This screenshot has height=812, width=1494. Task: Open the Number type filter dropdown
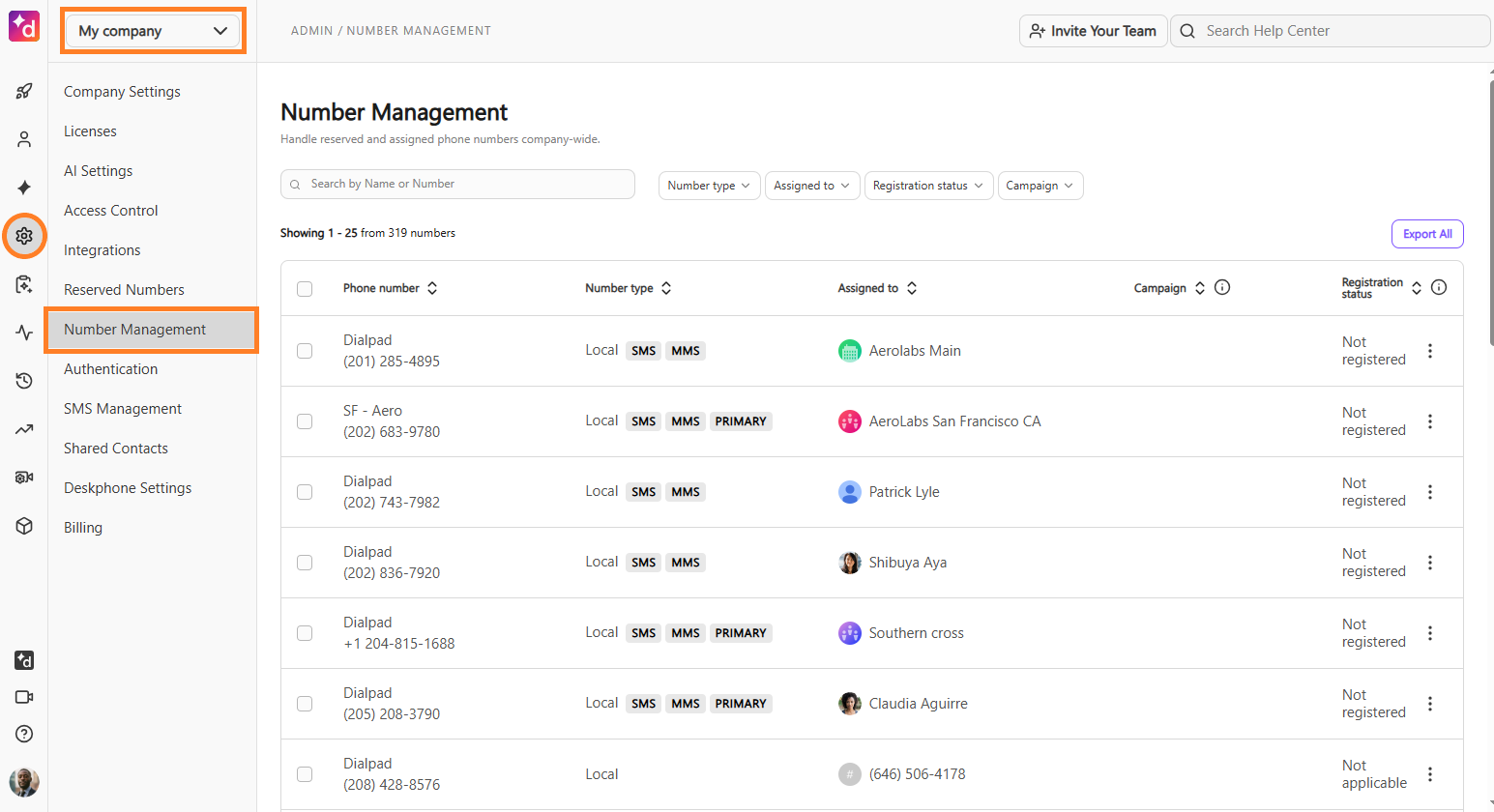point(710,186)
